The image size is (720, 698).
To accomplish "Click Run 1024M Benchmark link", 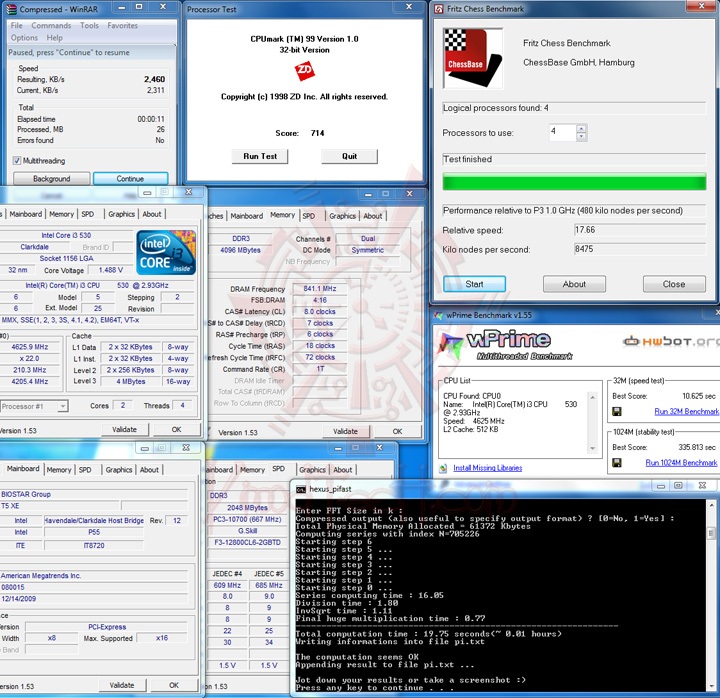I will (x=681, y=462).
